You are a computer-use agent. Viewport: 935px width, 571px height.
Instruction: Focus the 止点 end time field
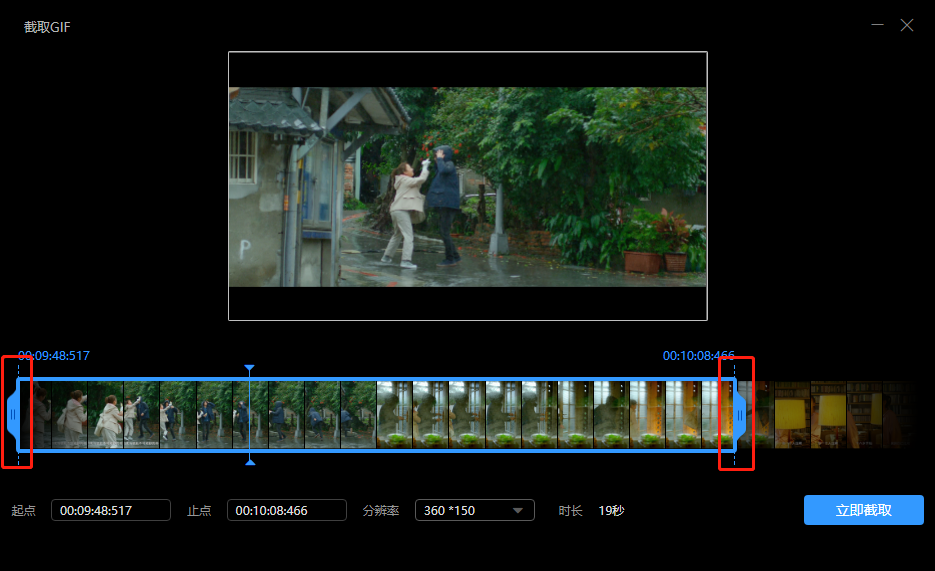tap(287, 510)
